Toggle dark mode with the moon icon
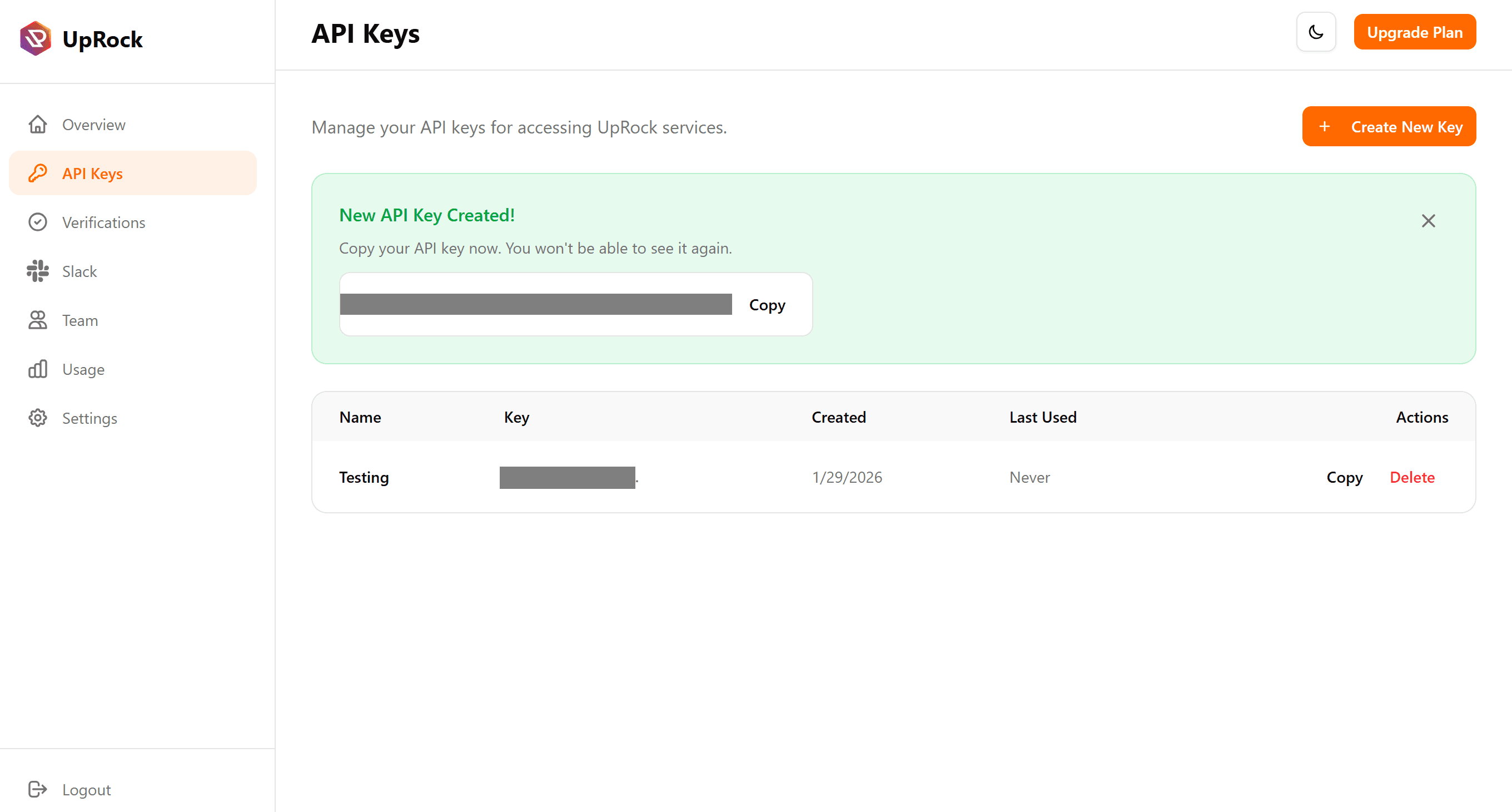Screen dimensions: 1512x812 coord(1316,32)
